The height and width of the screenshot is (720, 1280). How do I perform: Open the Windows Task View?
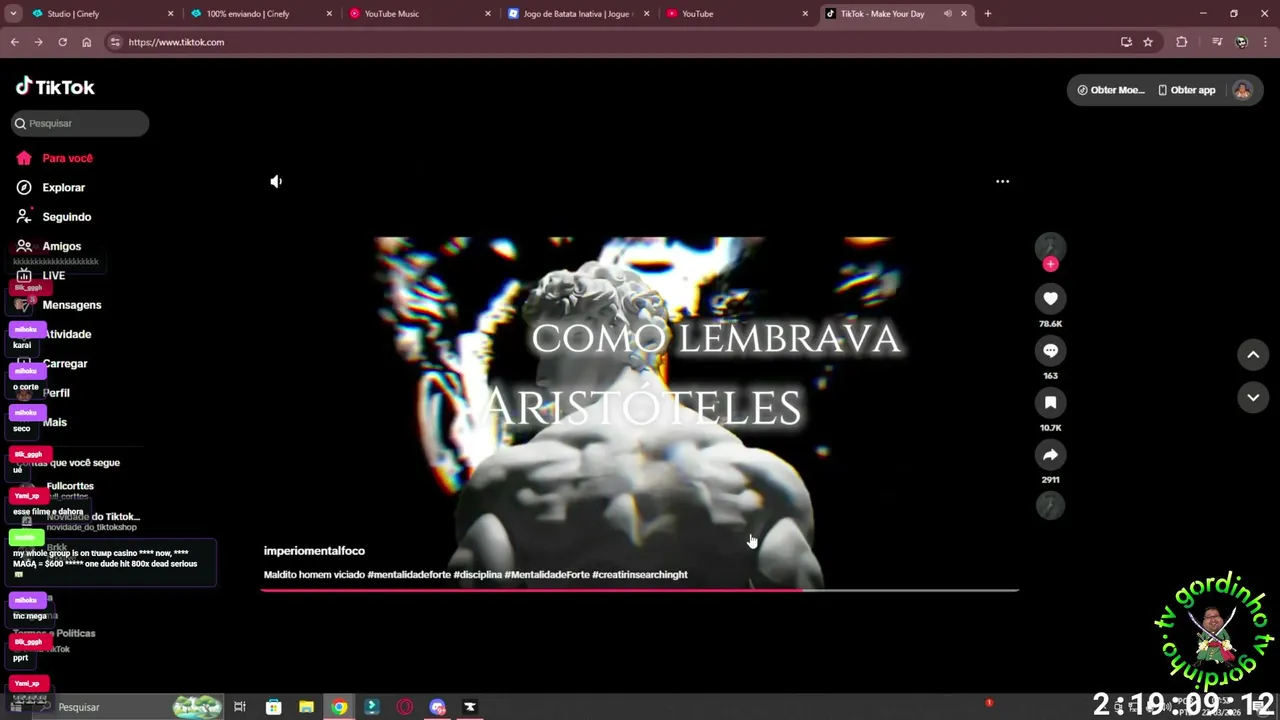pos(240,707)
